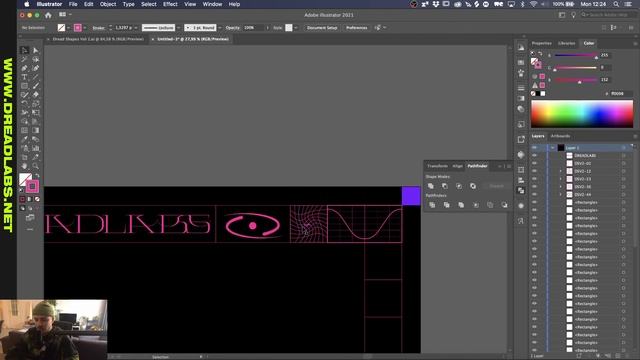Select the Type tool
640x360 pixels.
(24, 77)
